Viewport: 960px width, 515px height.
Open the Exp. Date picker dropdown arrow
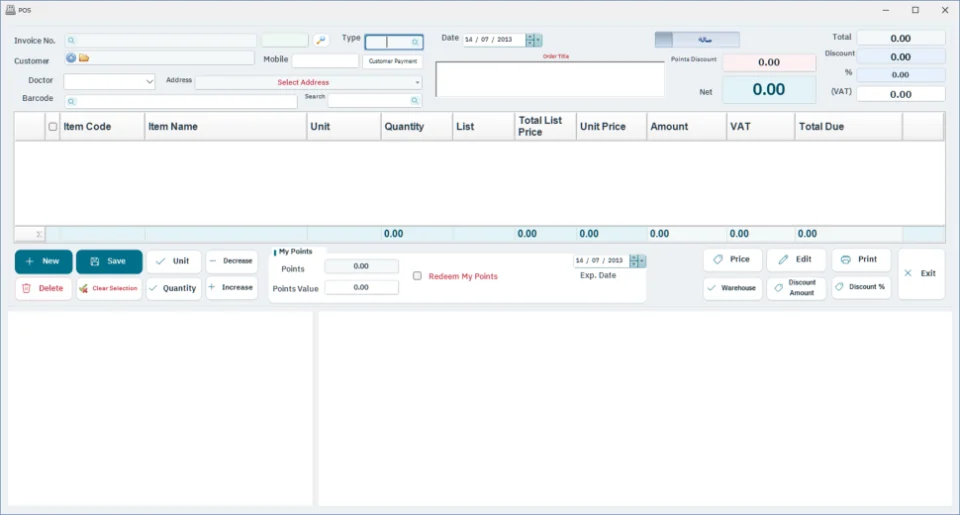[x=642, y=261]
